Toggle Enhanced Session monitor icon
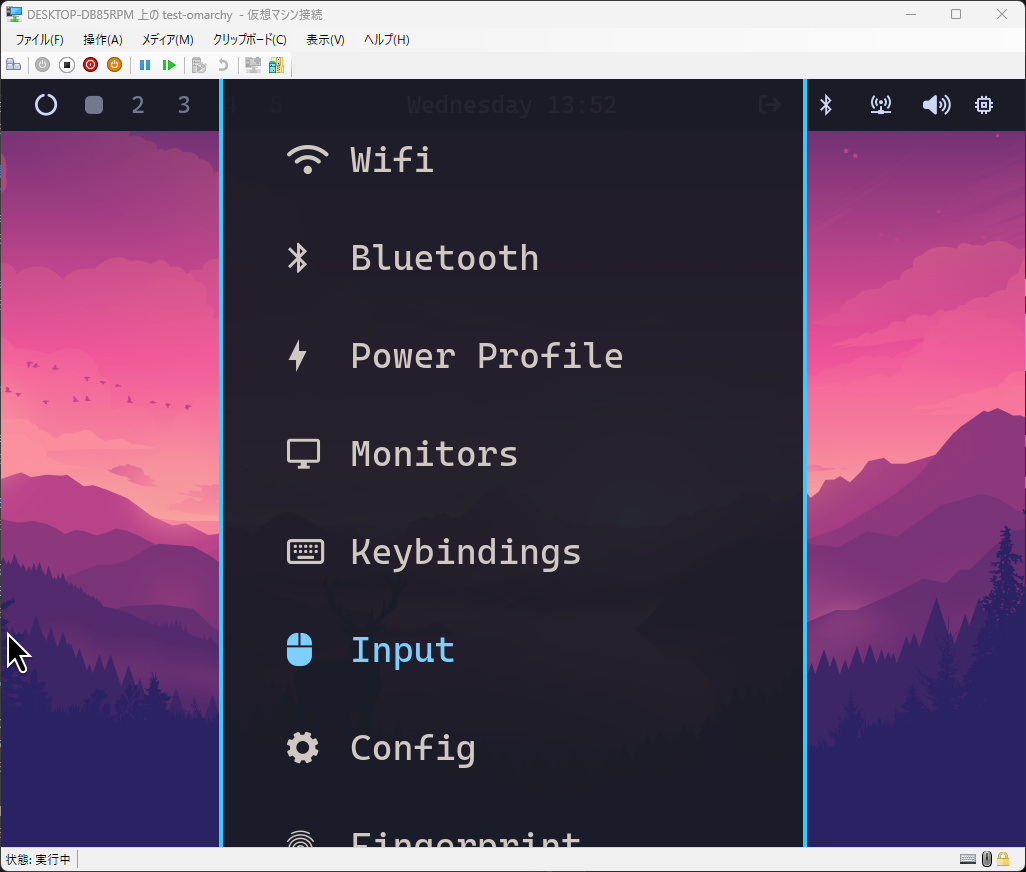Image resolution: width=1026 pixels, height=872 pixels. pyautogui.click(x=253, y=65)
